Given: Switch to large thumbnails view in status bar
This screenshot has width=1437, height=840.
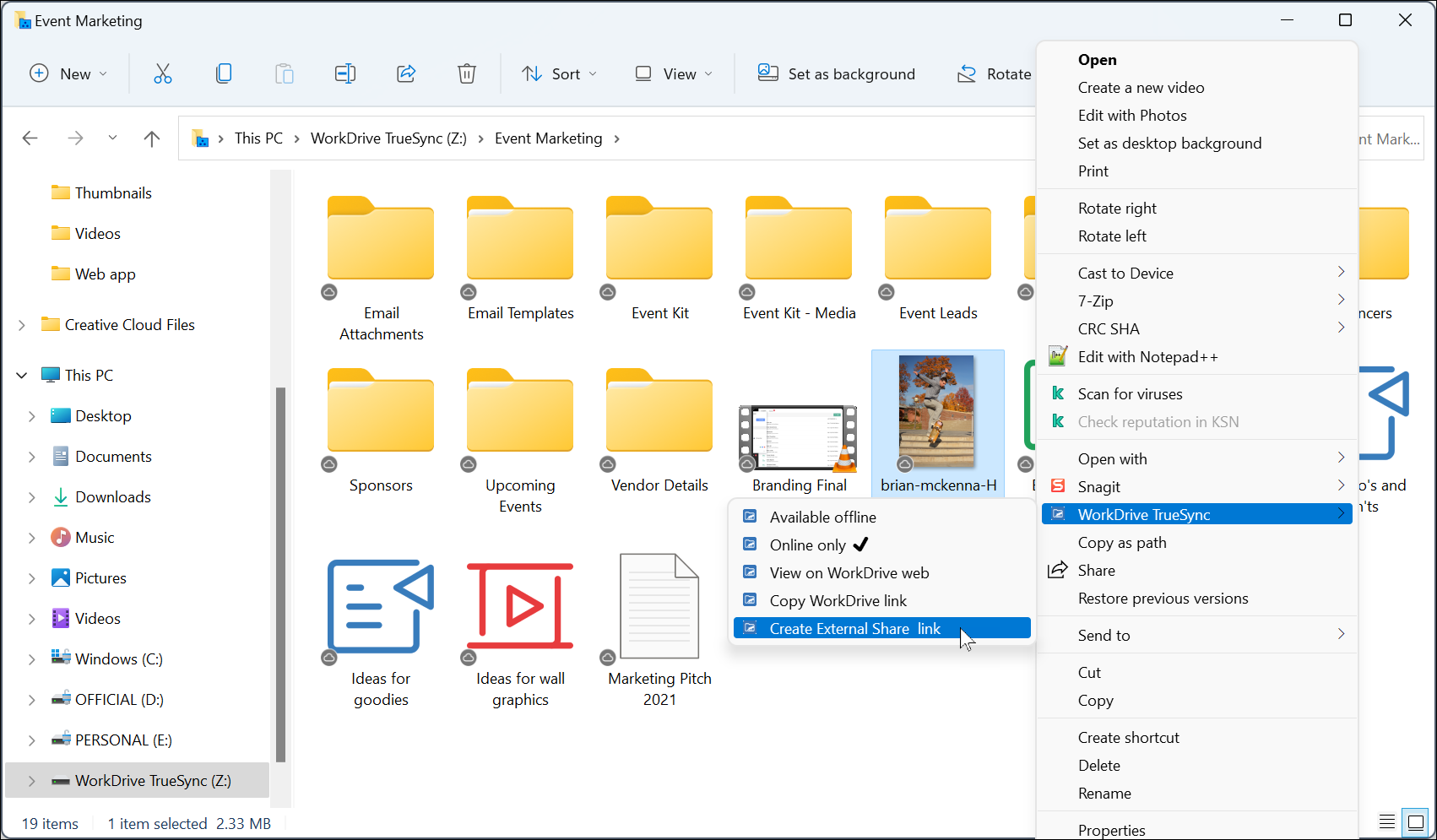Looking at the screenshot, I should [1416, 821].
